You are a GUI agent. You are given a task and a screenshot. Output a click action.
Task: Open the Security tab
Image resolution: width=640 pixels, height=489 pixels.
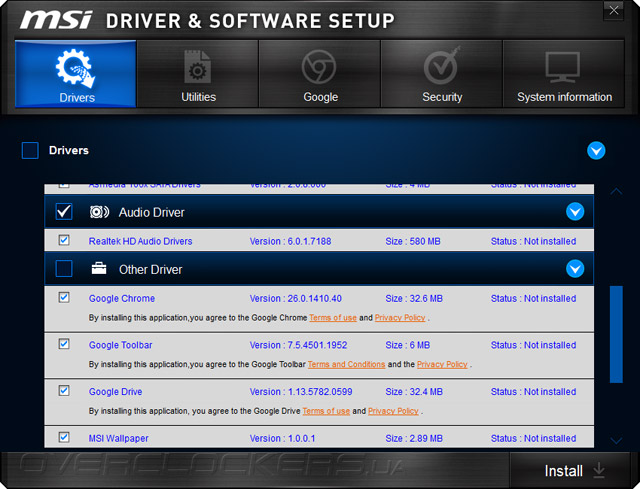[442, 74]
